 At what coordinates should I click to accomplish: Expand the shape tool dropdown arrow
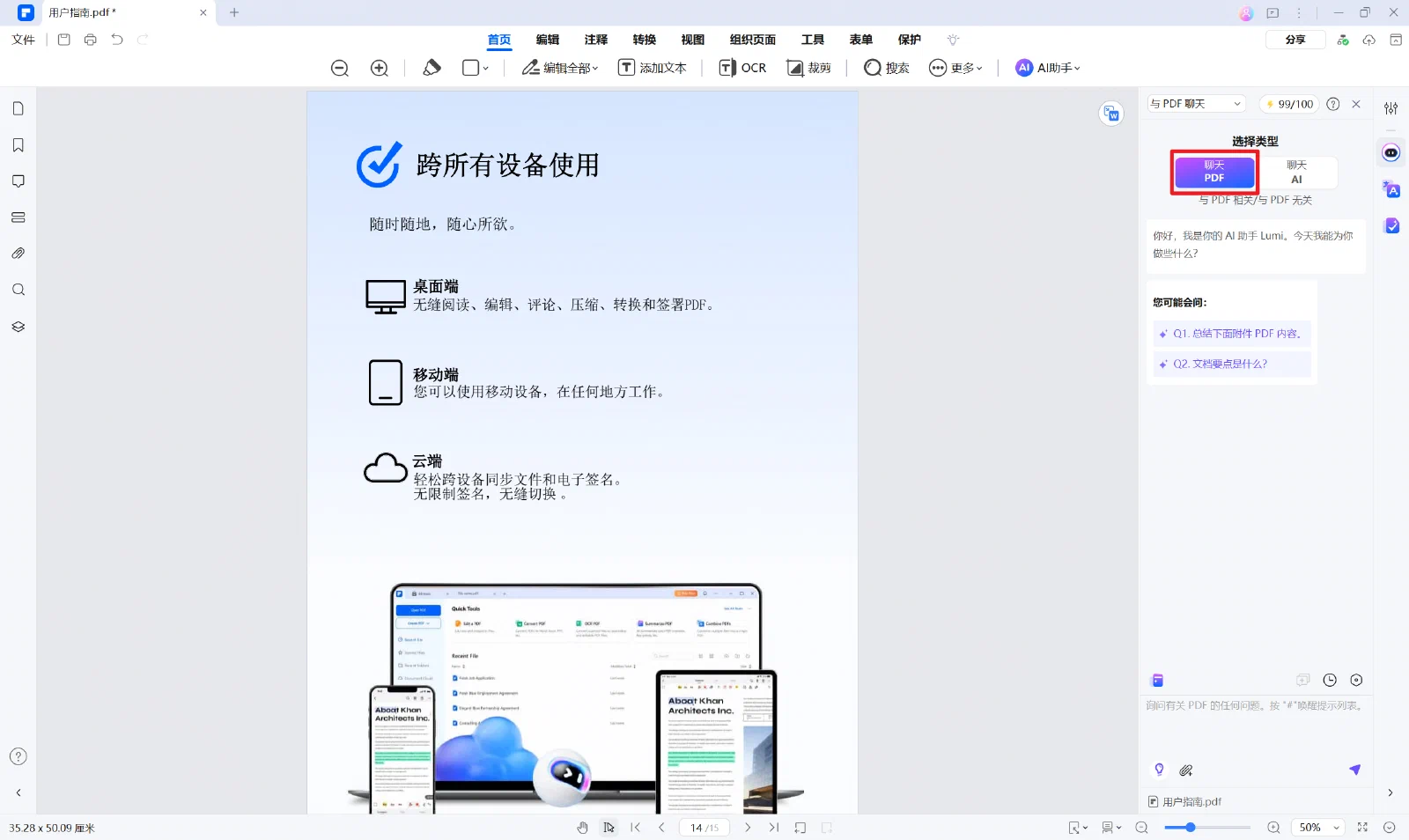486,68
